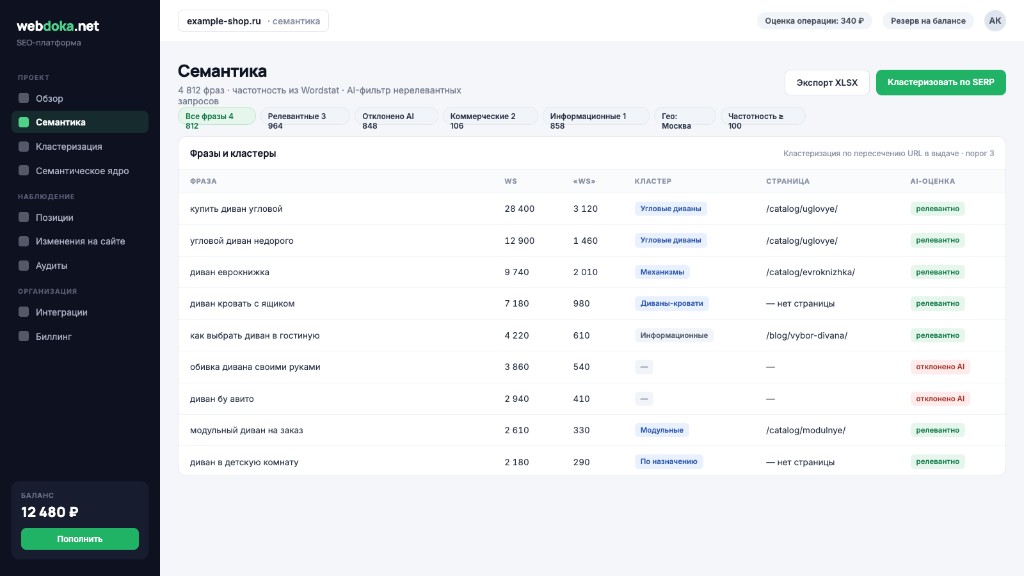Open the AK user avatar
Viewport: 1024px width, 576px height.
pos(995,21)
